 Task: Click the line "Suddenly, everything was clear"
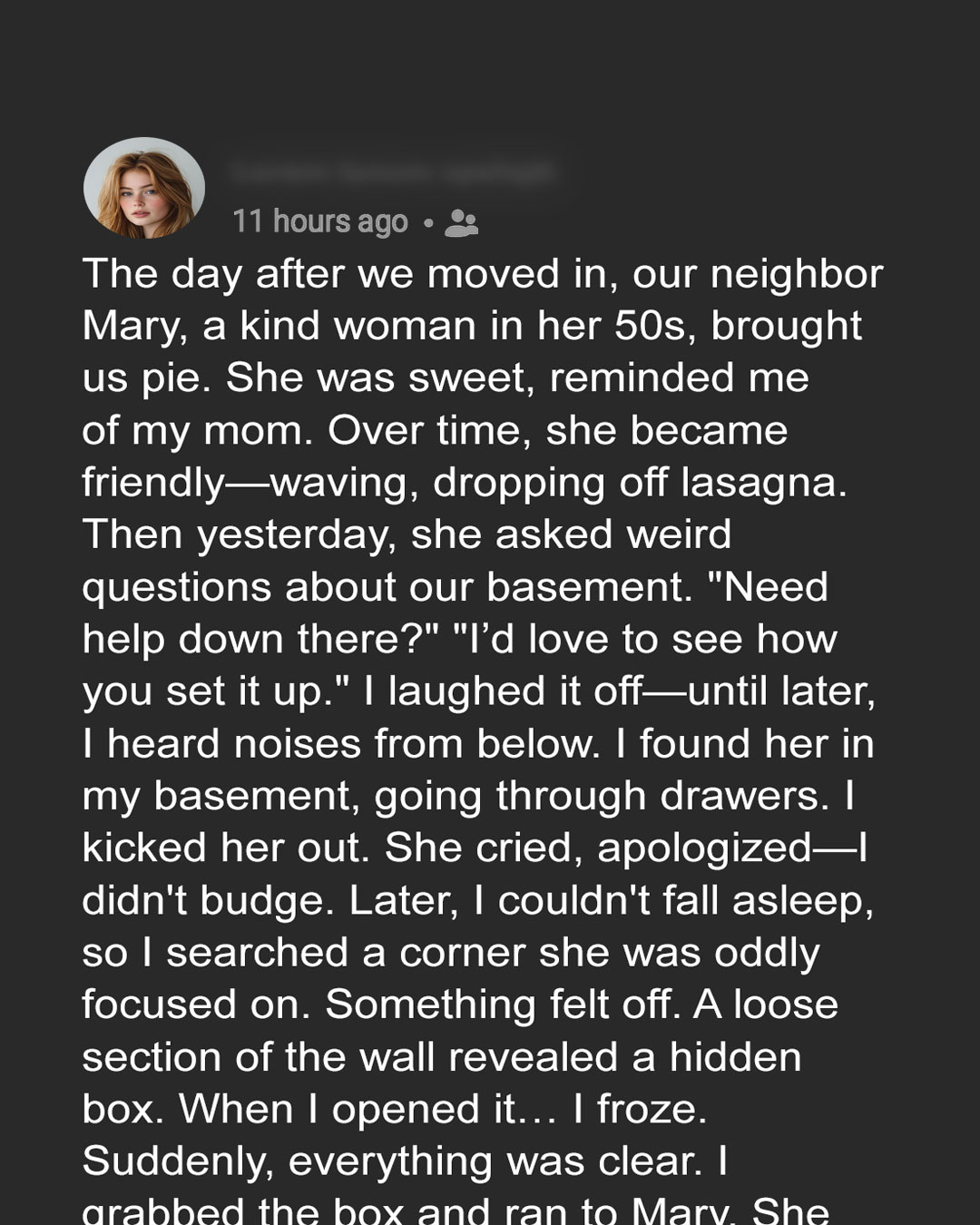(x=405, y=1161)
